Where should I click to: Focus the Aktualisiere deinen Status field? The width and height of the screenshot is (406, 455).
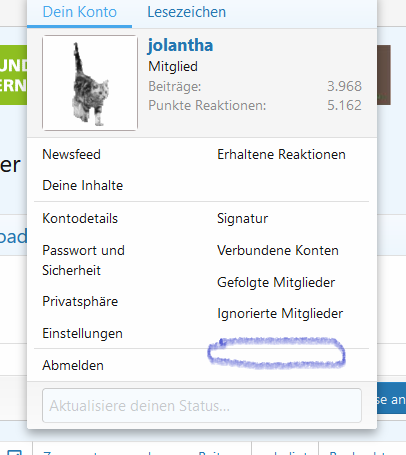click(x=202, y=406)
